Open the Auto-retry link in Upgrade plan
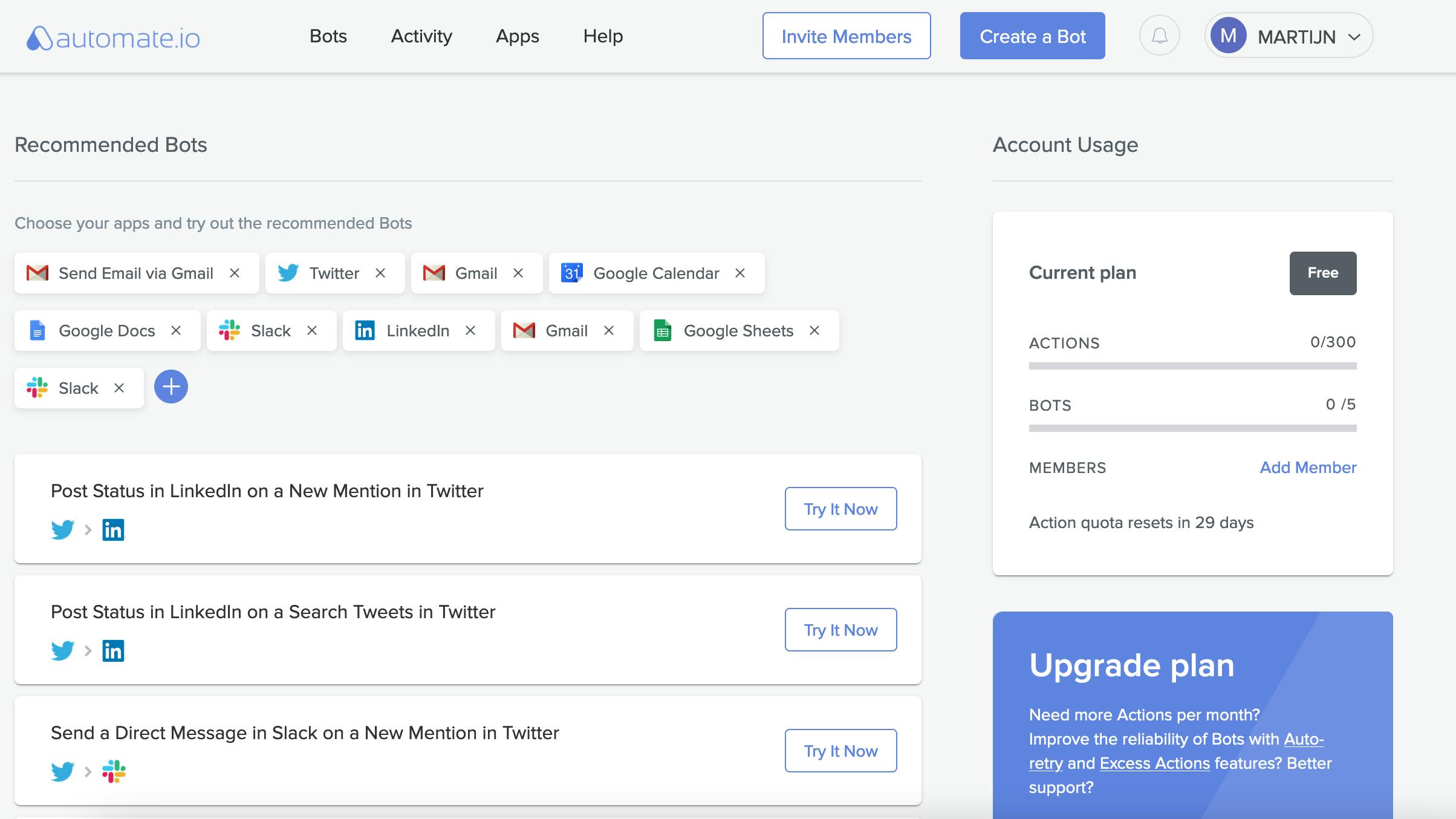The width and height of the screenshot is (1456, 819). [1304, 739]
